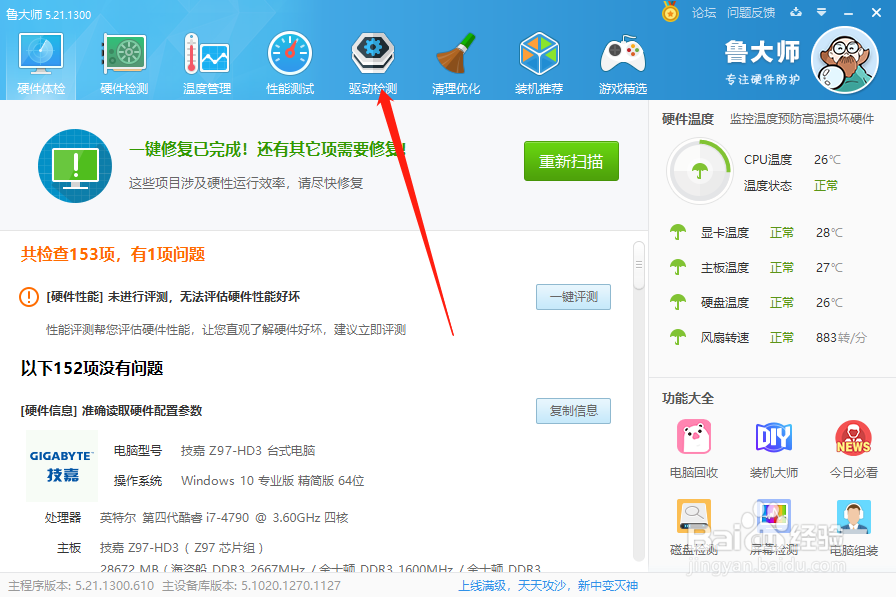This screenshot has width=896, height=597.
Task: Click the orange warning icon for 硬件性能
Action: pos(29,297)
